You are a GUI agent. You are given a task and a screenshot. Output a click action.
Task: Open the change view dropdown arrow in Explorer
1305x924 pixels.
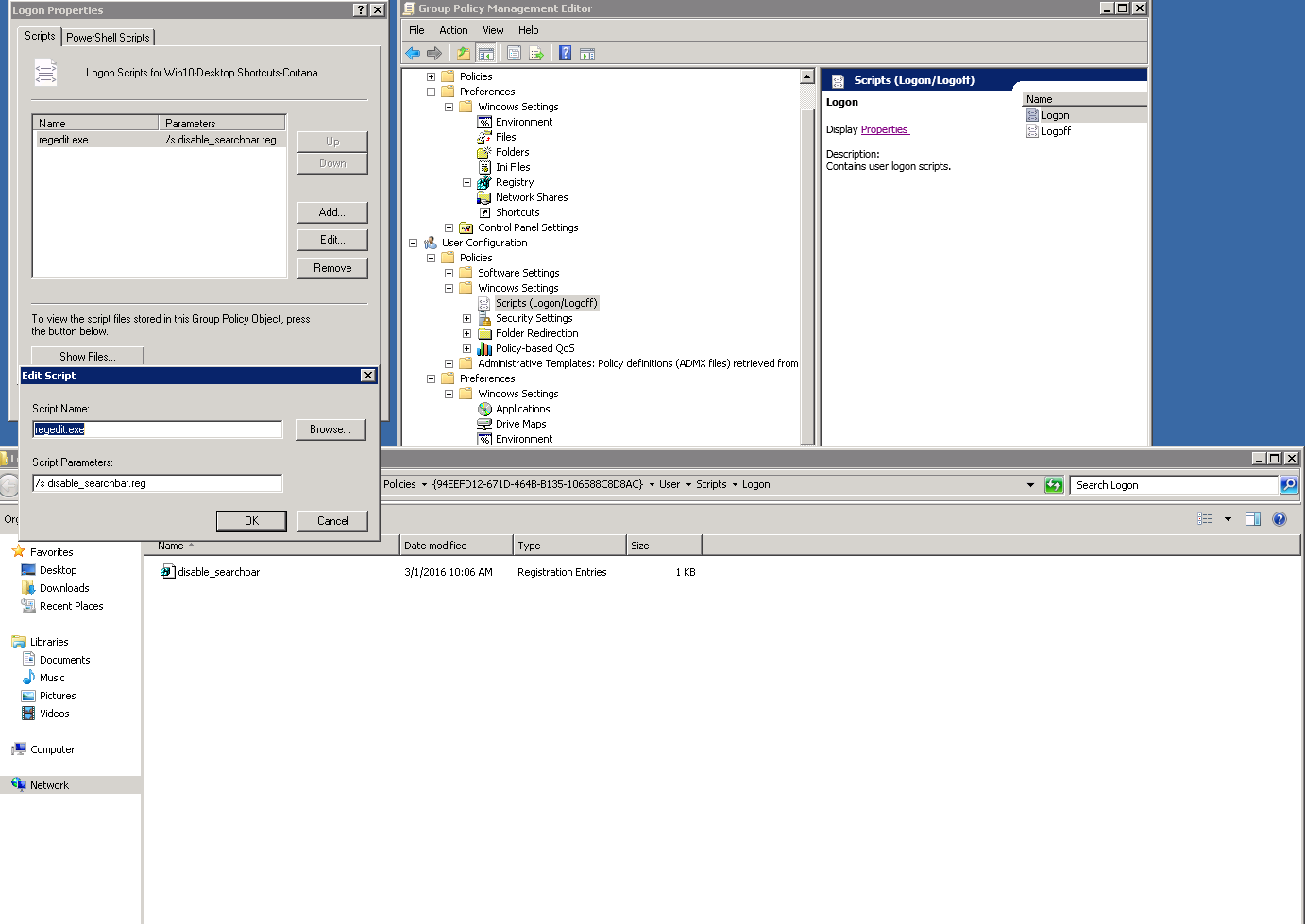tap(1228, 519)
